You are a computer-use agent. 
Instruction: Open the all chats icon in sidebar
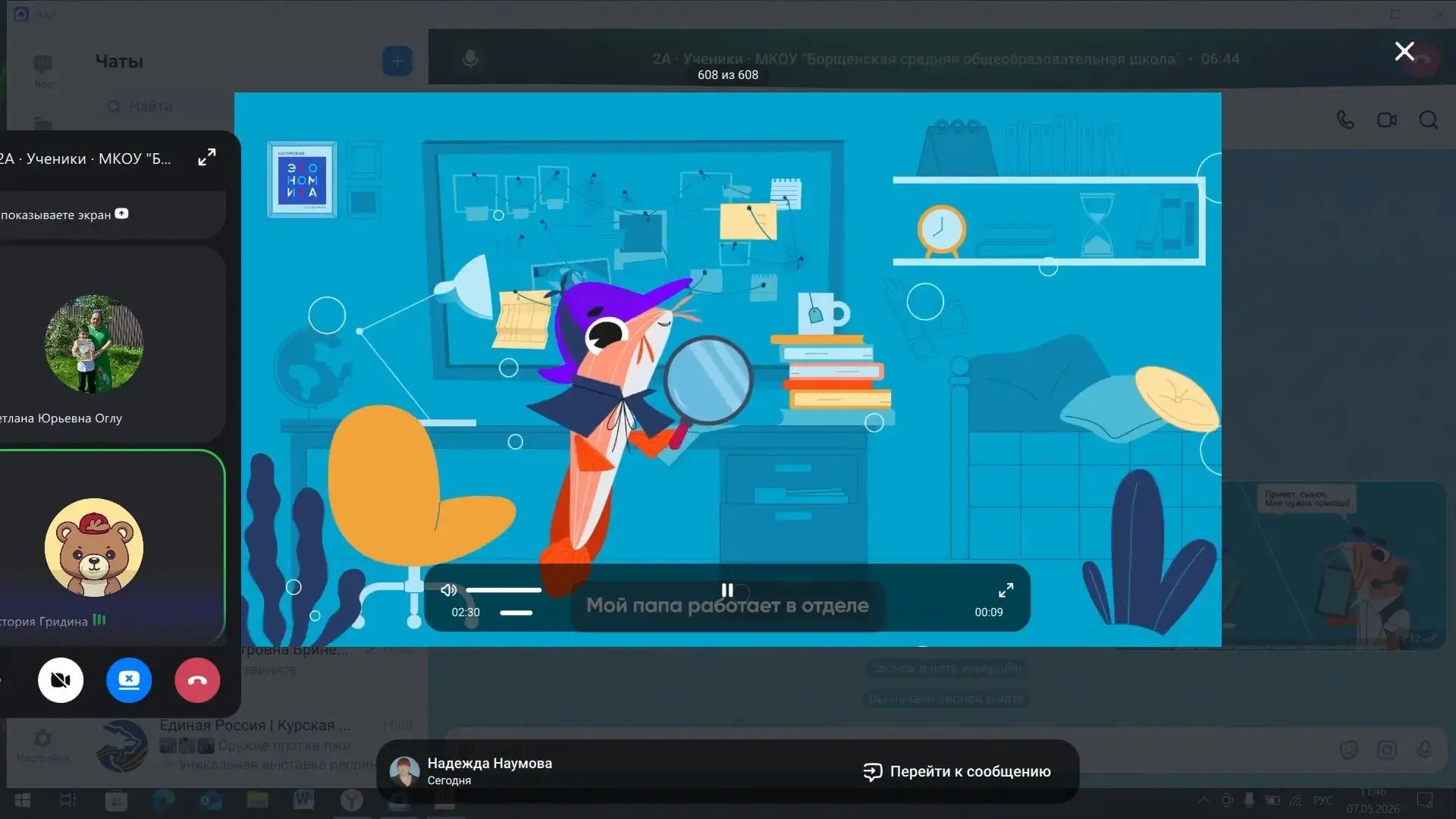point(43,70)
